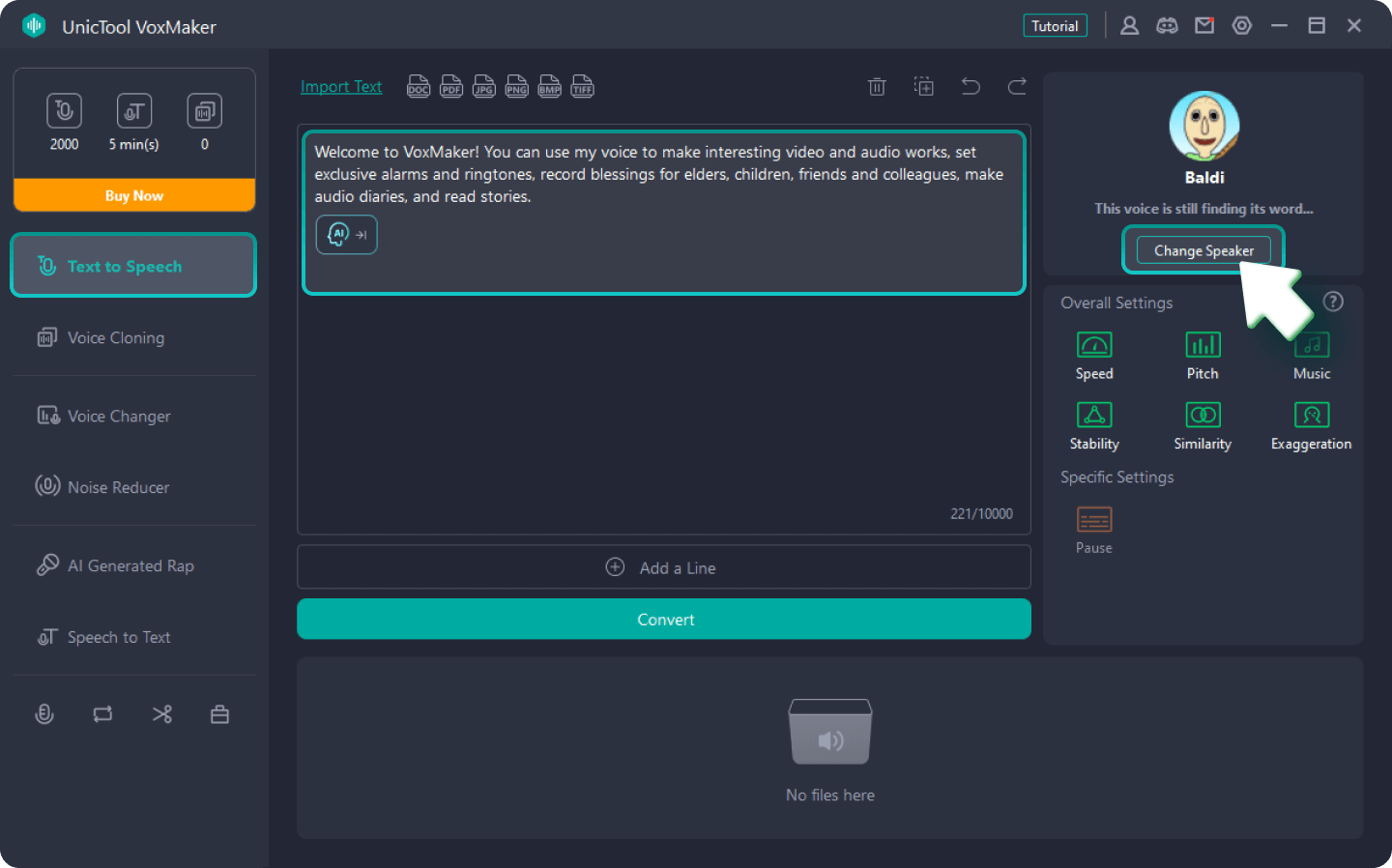
Task: Open the Speed setting
Action: click(x=1094, y=356)
